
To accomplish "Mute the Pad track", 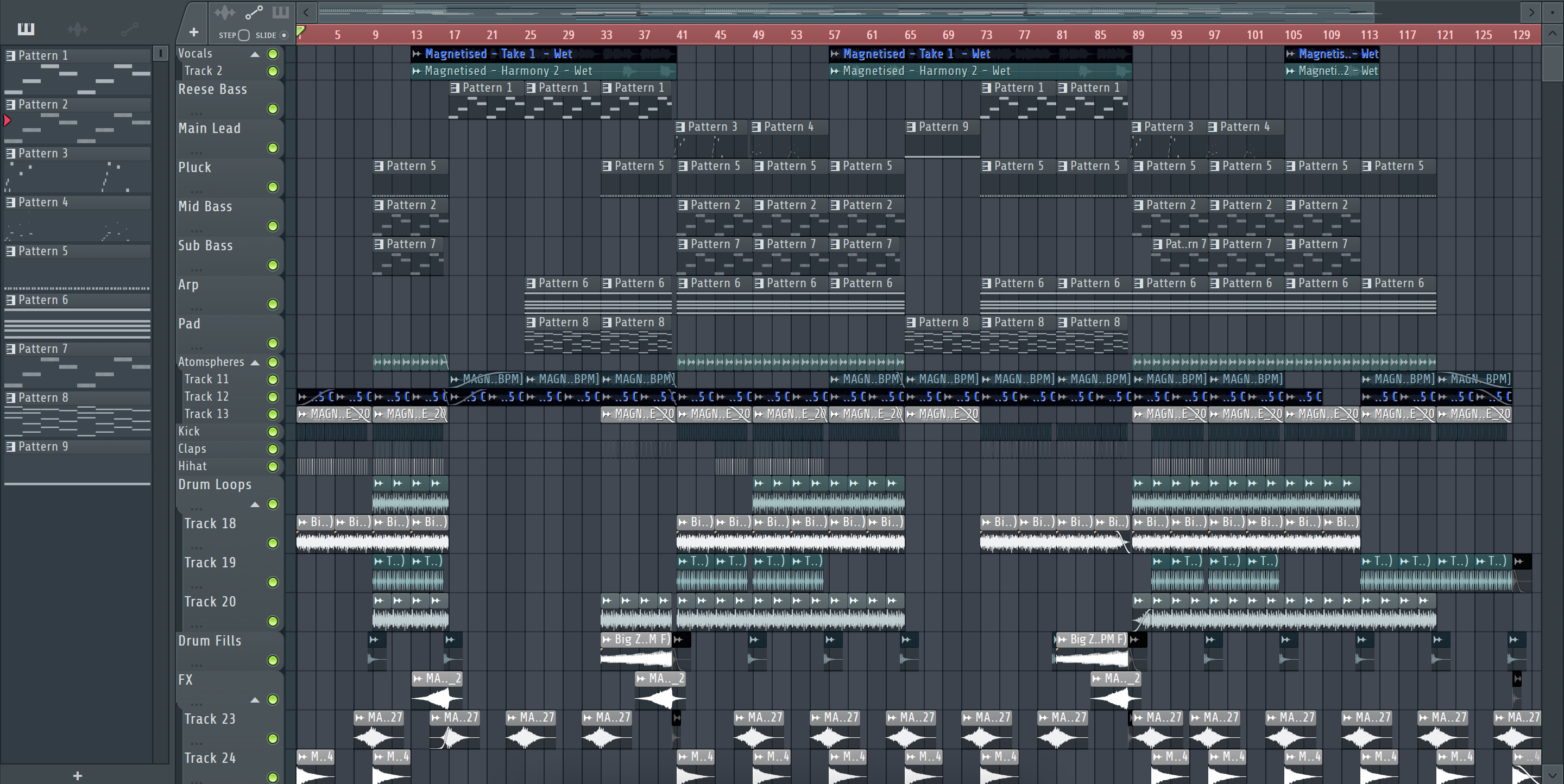I will [273, 344].
